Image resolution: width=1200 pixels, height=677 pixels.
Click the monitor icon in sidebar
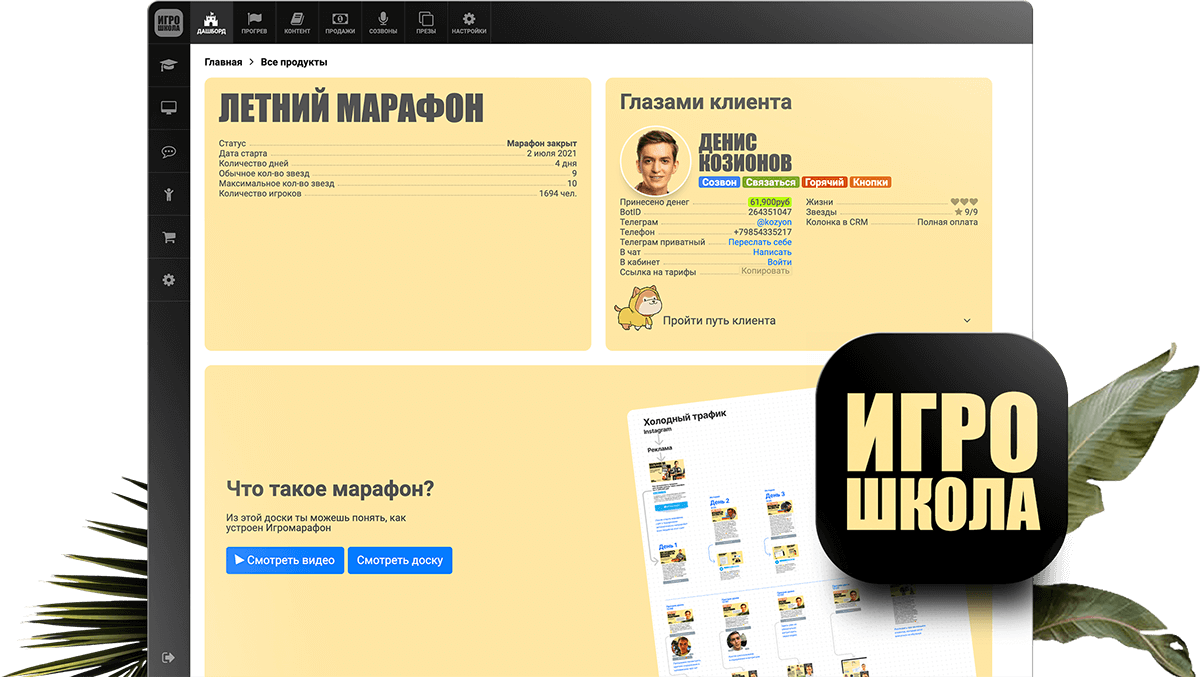tap(168, 108)
